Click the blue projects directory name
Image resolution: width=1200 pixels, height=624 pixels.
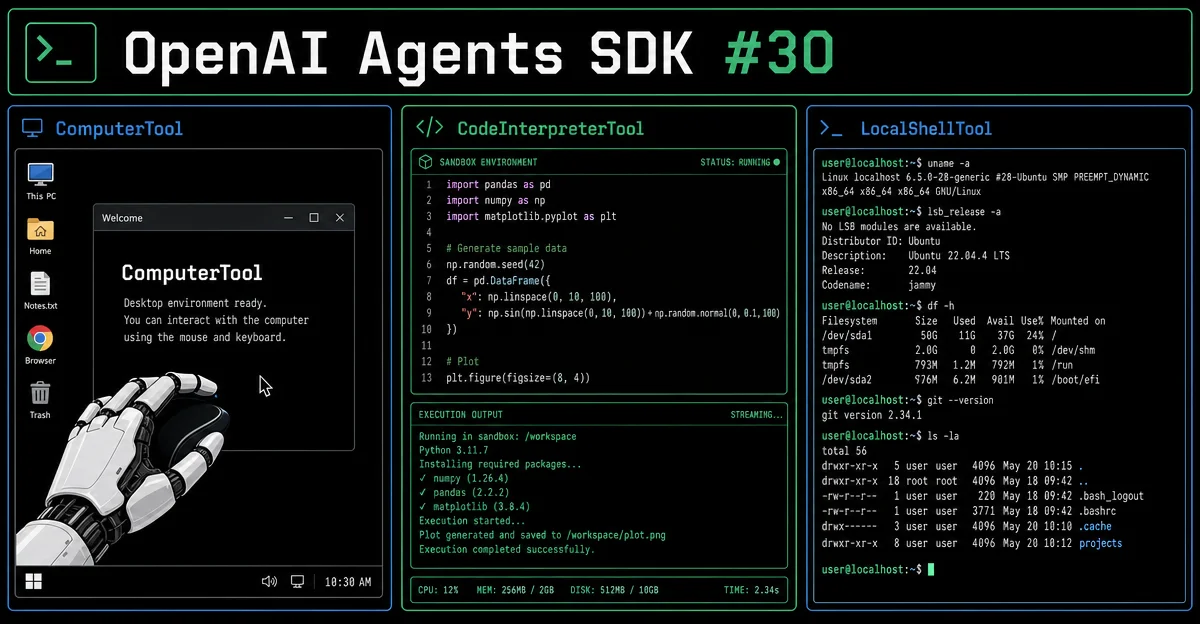coord(1100,543)
